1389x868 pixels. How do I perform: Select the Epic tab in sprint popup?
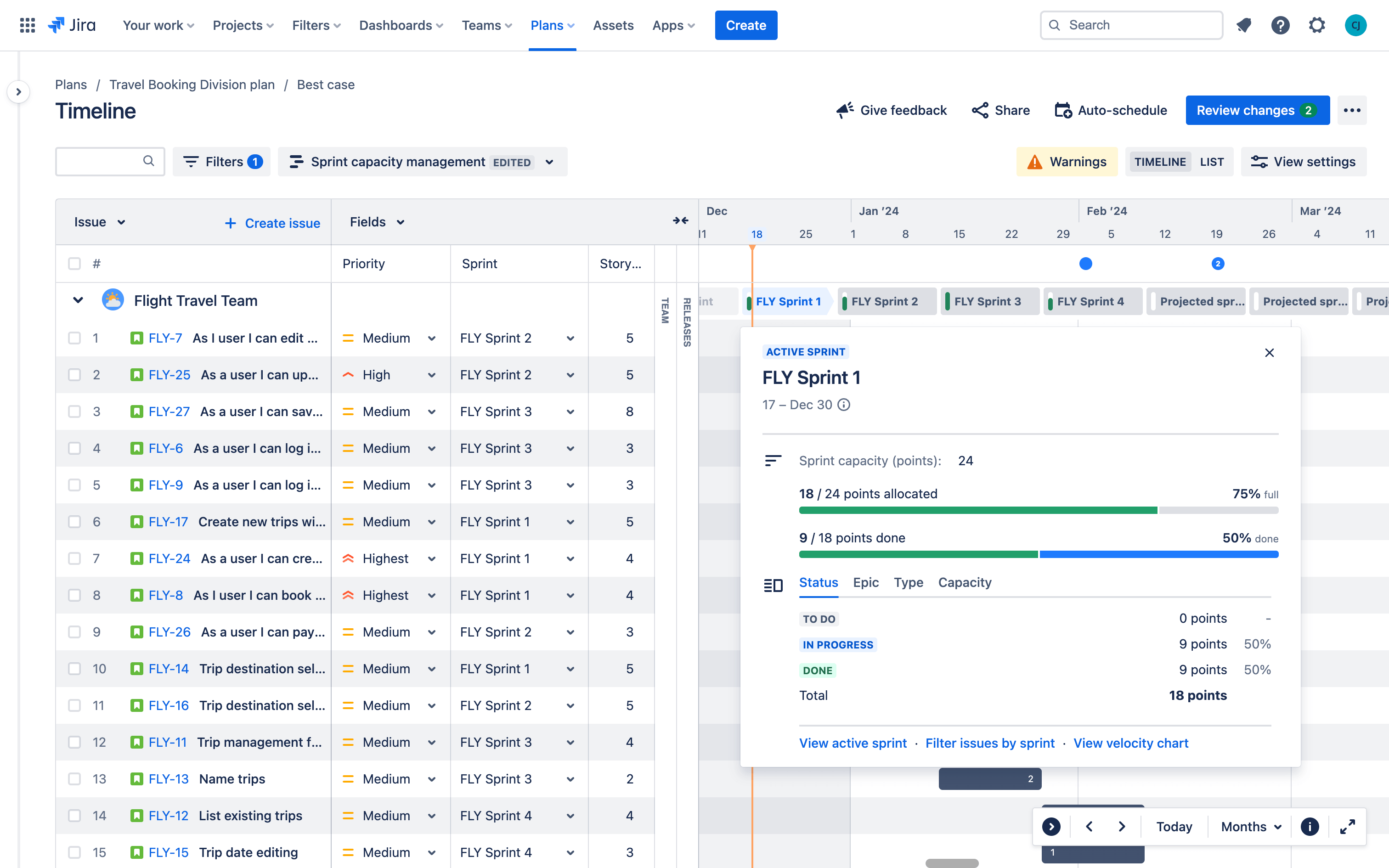[866, 582]
